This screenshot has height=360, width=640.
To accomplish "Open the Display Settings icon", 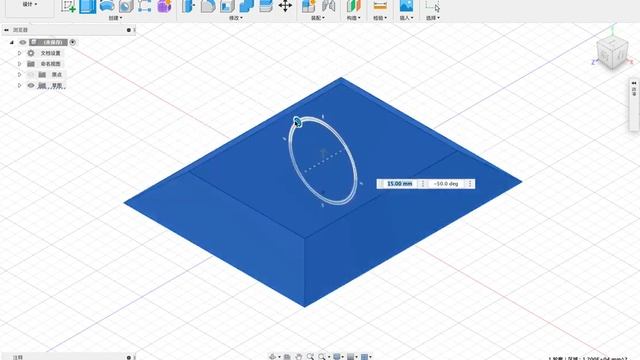I will pos(337,357).
